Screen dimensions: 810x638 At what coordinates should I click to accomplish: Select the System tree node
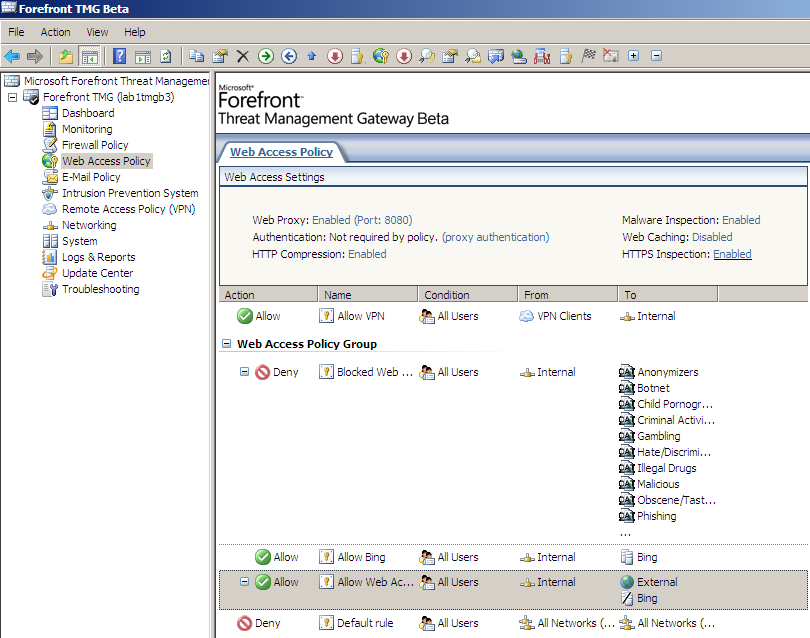coord(80,241)
